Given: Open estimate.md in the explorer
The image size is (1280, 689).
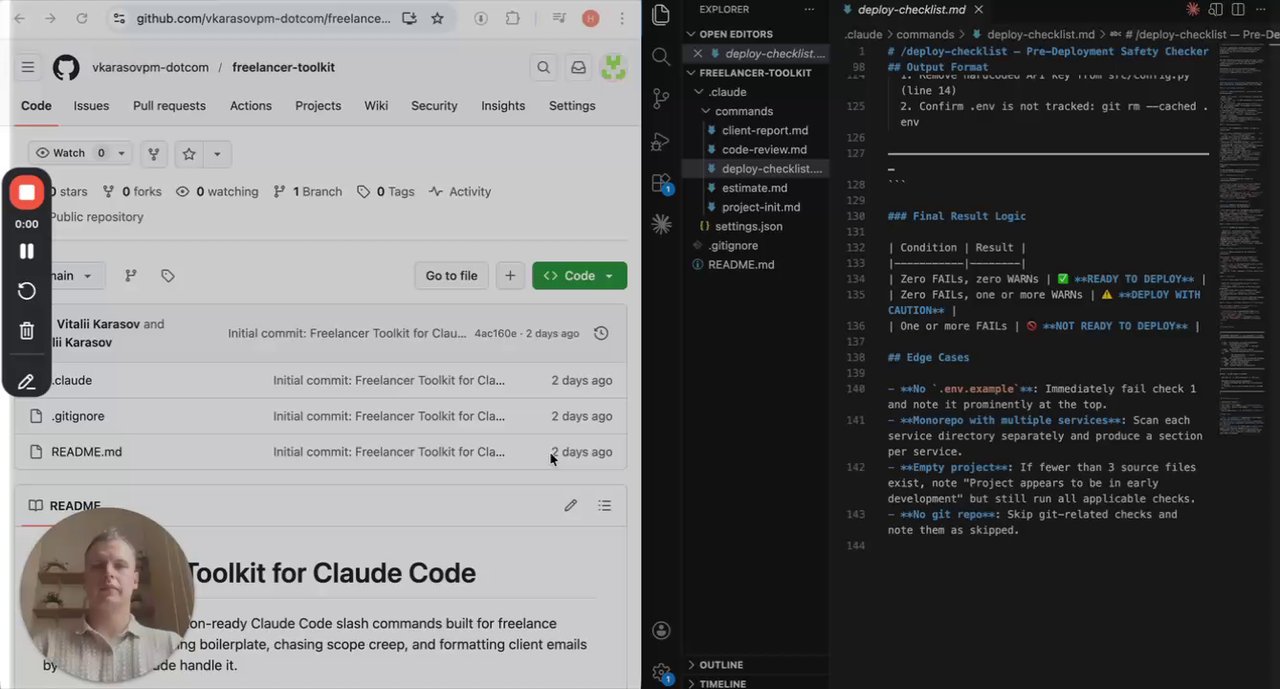Looking at the screenshot, I should click(x=757, y=187).
